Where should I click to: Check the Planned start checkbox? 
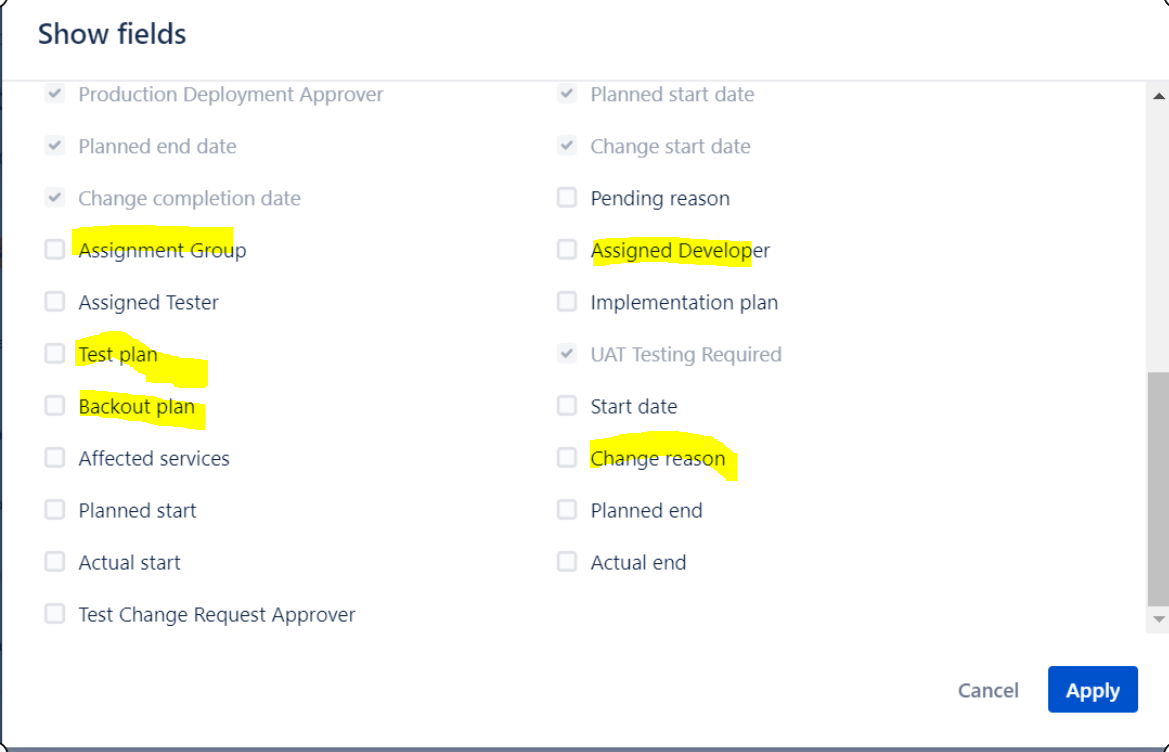click(54, 510)
